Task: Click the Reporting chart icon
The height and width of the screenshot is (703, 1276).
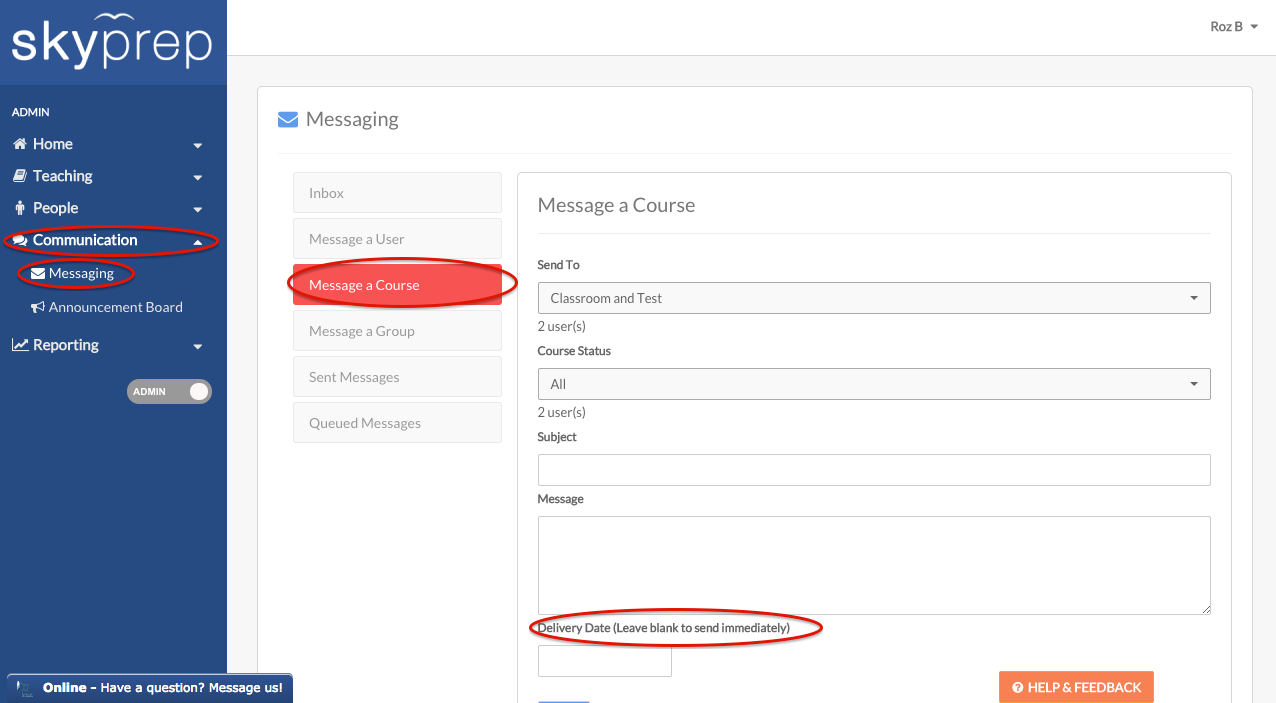Action: point(20,345)
